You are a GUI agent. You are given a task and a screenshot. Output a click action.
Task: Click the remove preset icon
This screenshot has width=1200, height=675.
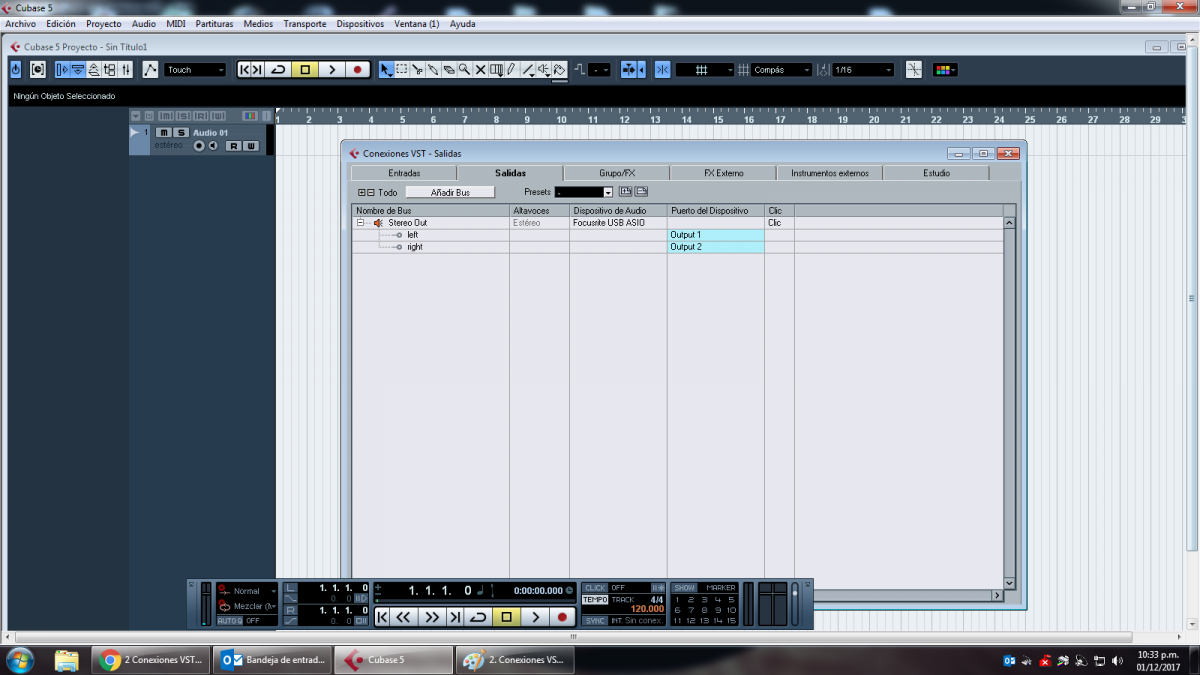pyautogui.click(x=641, y=191)
